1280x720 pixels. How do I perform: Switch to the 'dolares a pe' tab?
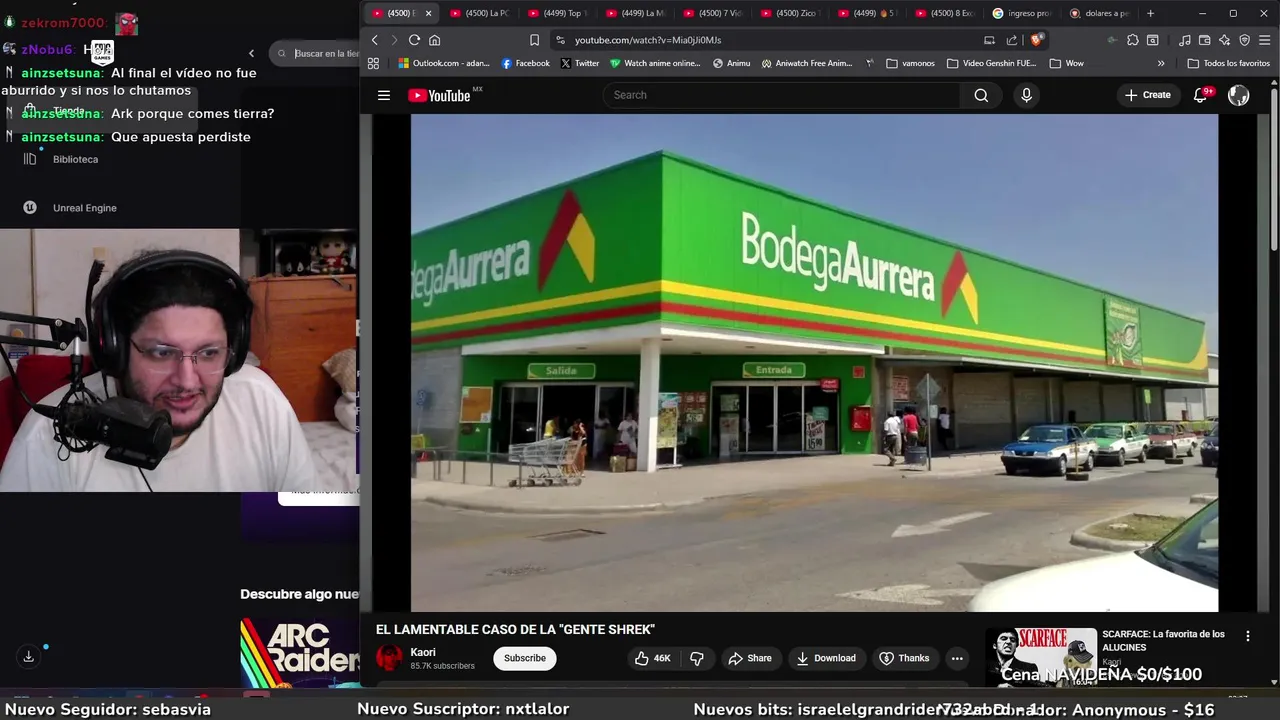click(x=1100, y=13)
